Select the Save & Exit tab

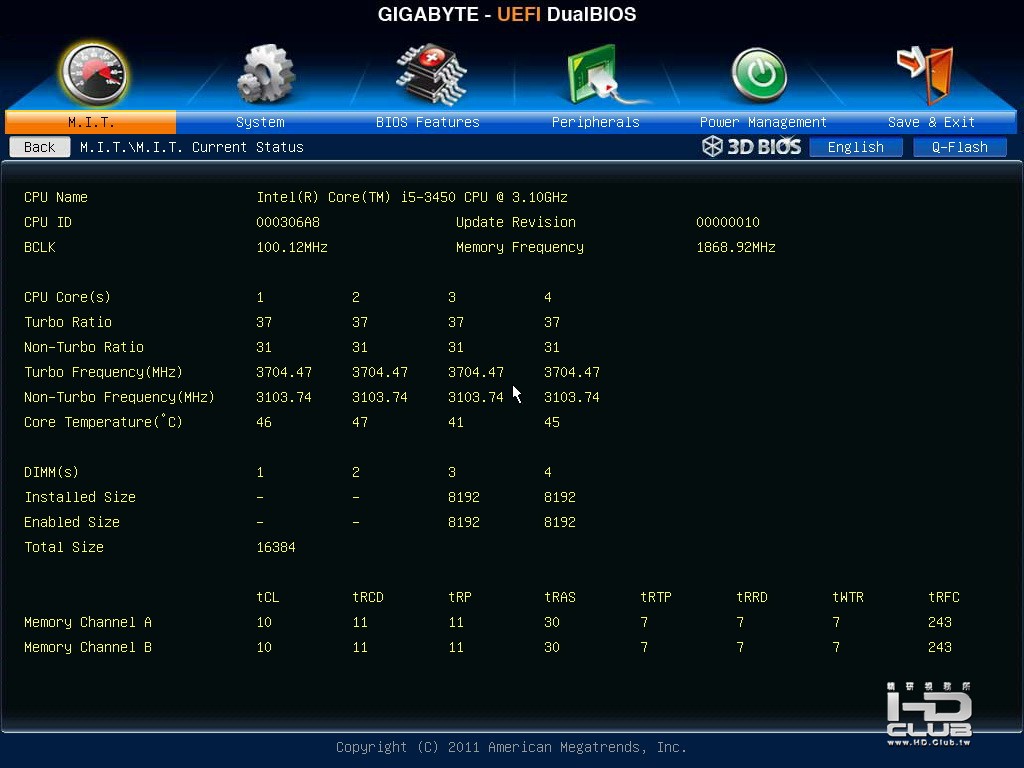931,122
